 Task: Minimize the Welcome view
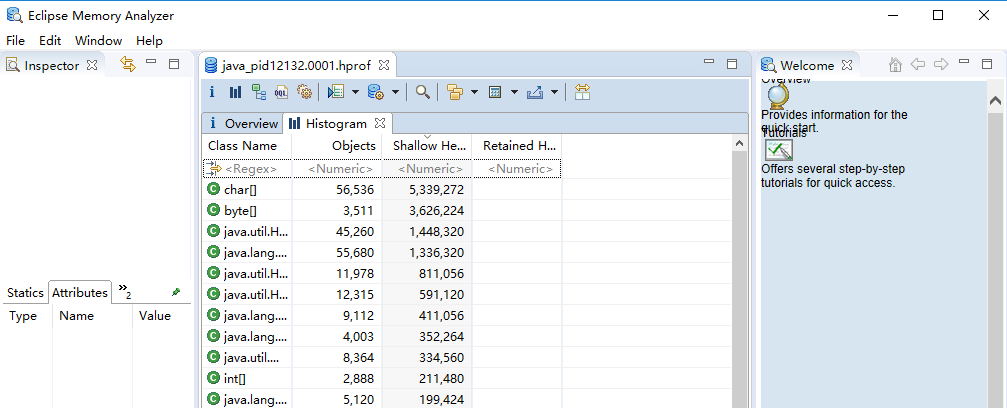[964, 62]
